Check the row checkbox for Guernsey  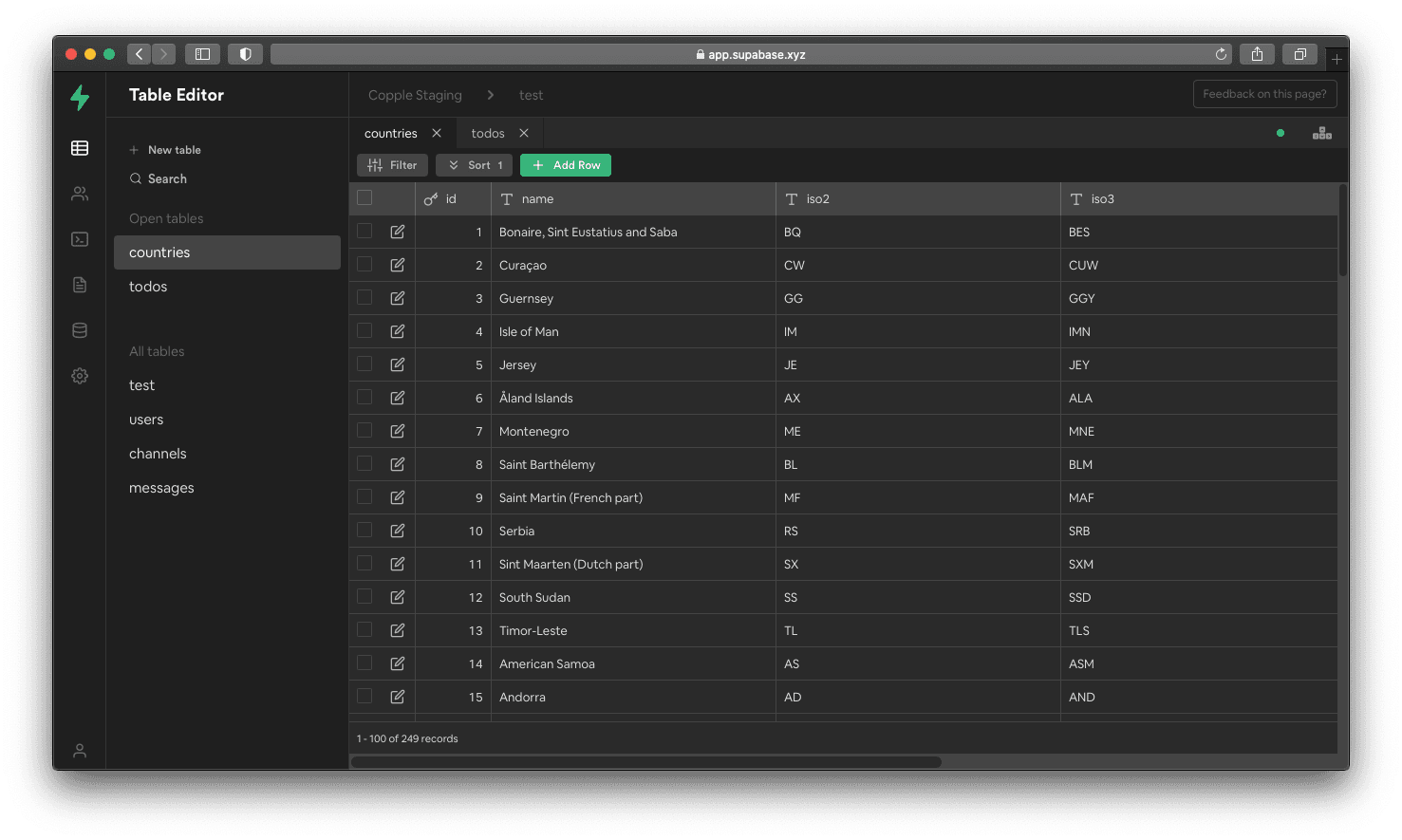pyautogui.click(x=365, y=298)
